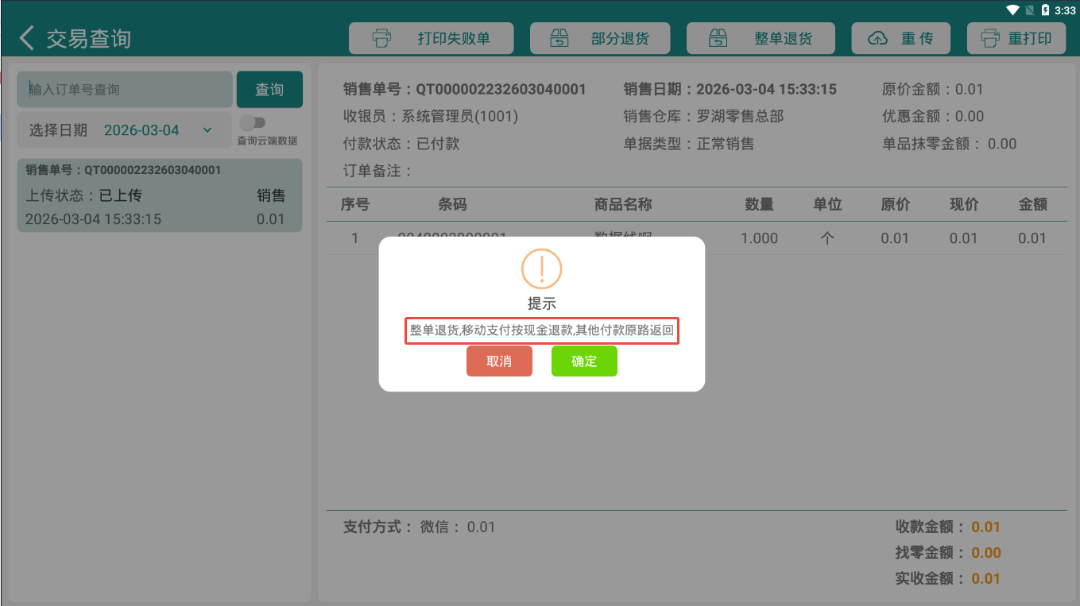Viewport: 1080px width, 606px height.
Task: Click the return-box icon on 整单退货
Action: click(x=718, y=38)
